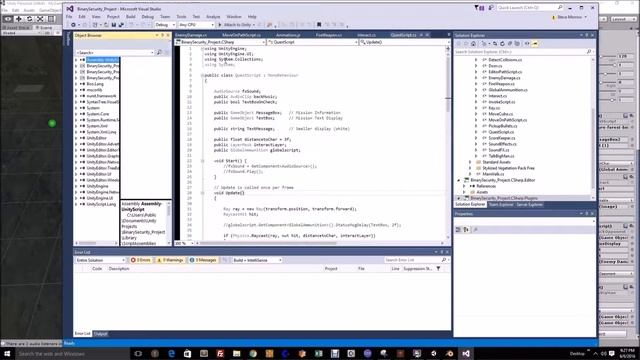Screen dimensions: 640x360
Task: Click the Task View taskbar icon
Action: [x=138, y=353]
